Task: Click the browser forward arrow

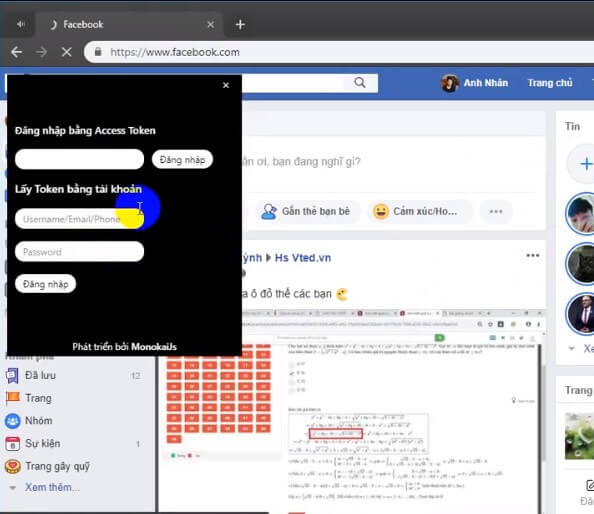Action: click(41, 52)
